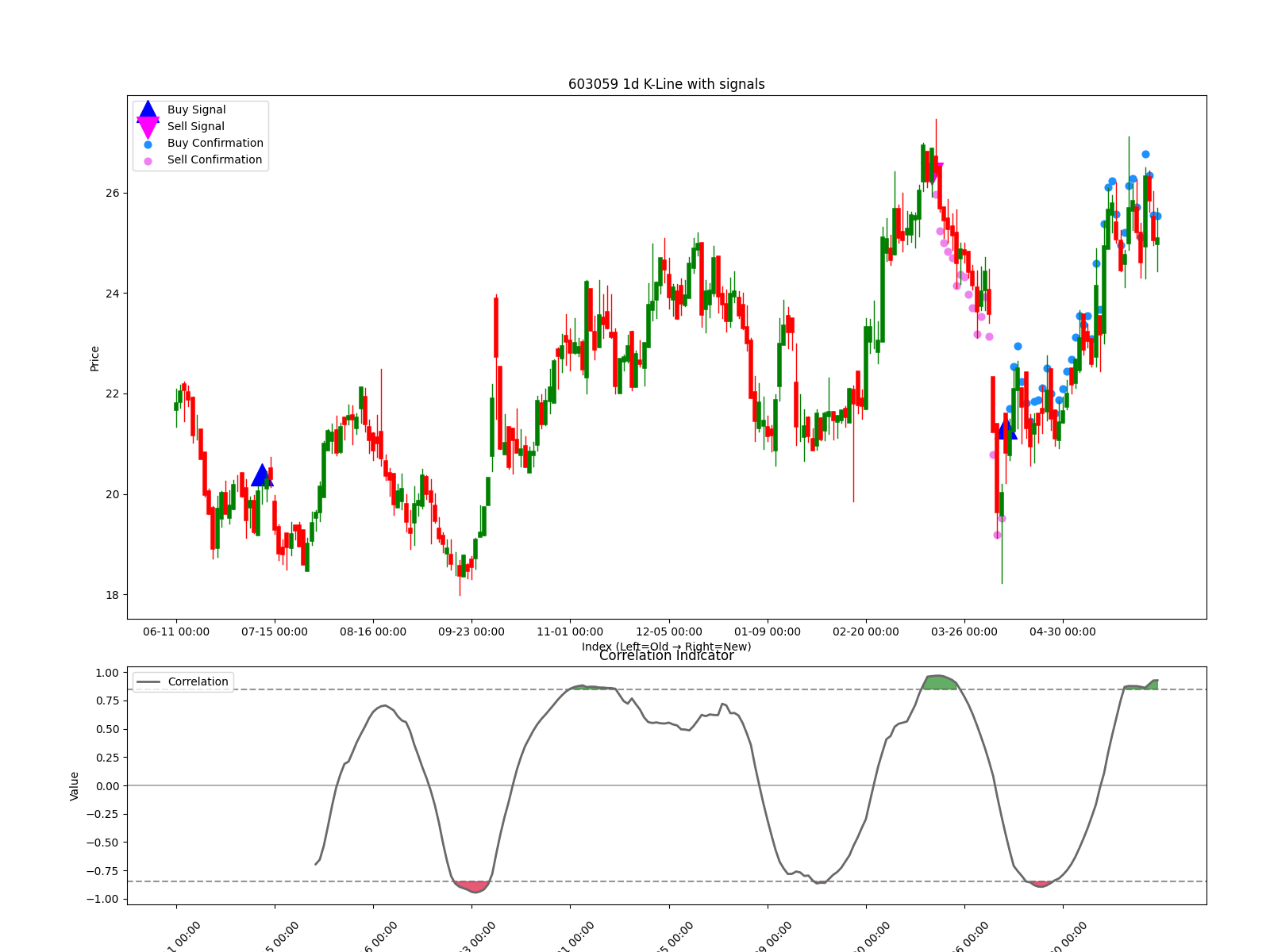Click the blue Buy Signal triangle in legend
The image size is (1270, 952).
tap(148, 111)
